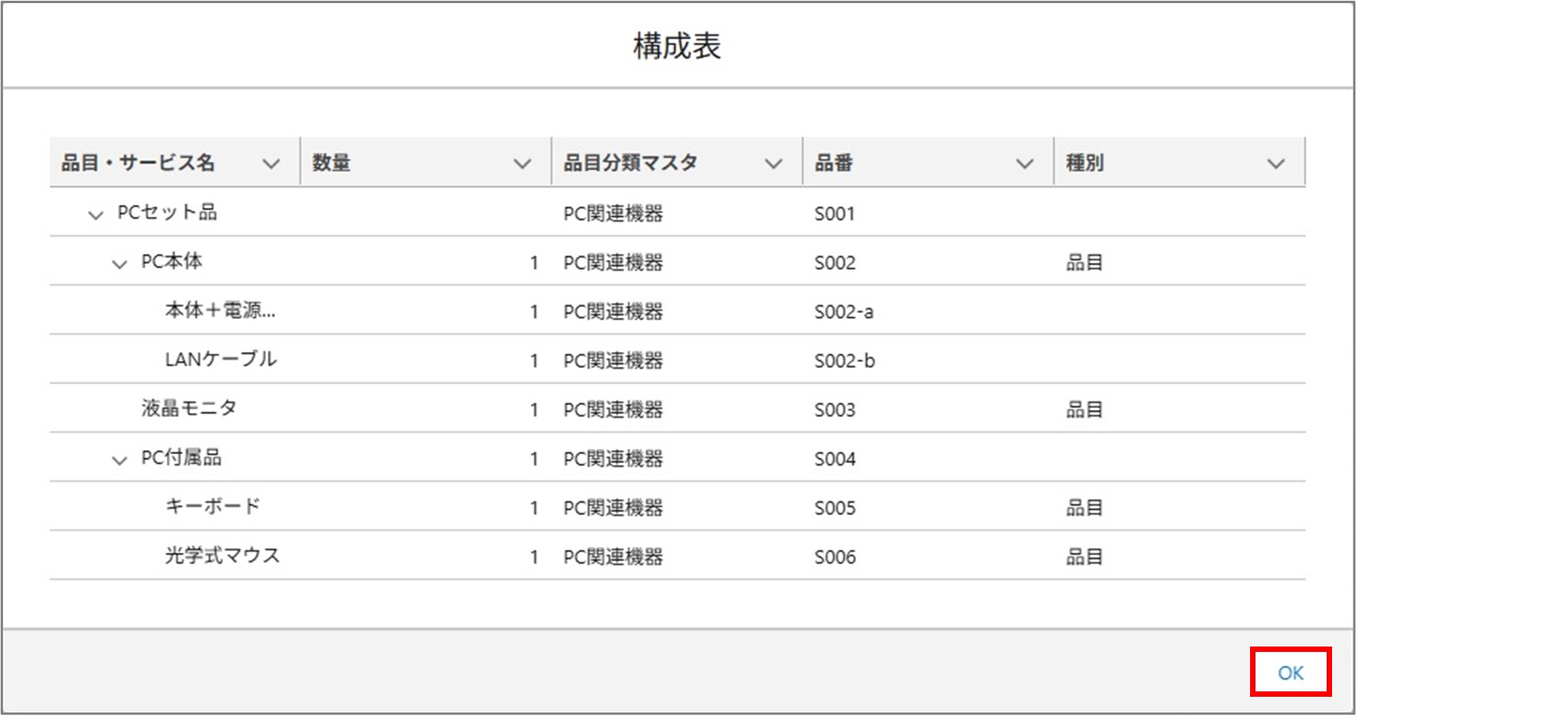Click the 品番 column header label

(x=832, y=162)
